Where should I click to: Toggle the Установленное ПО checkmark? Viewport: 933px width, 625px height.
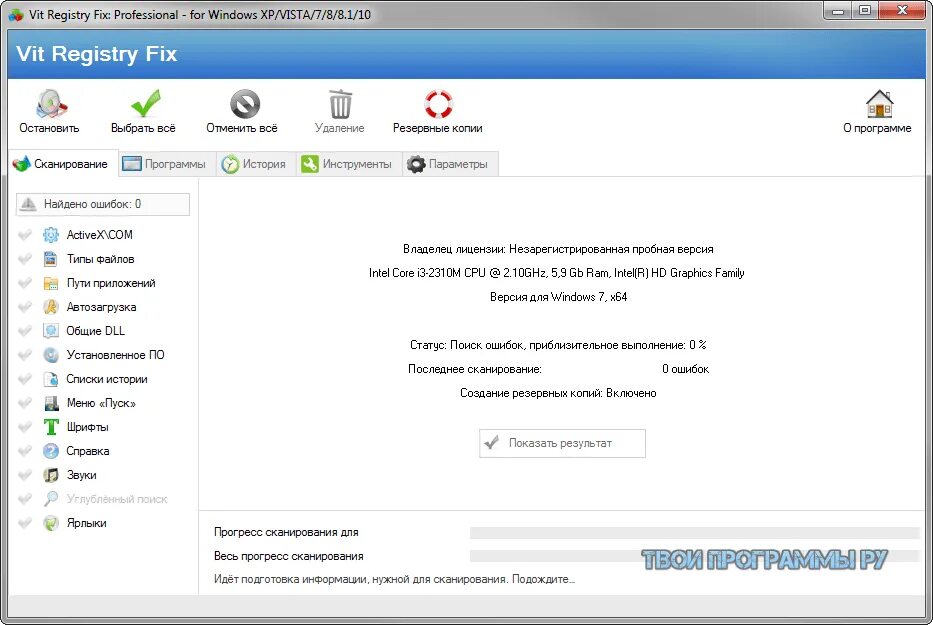click(x=24, y=355)
